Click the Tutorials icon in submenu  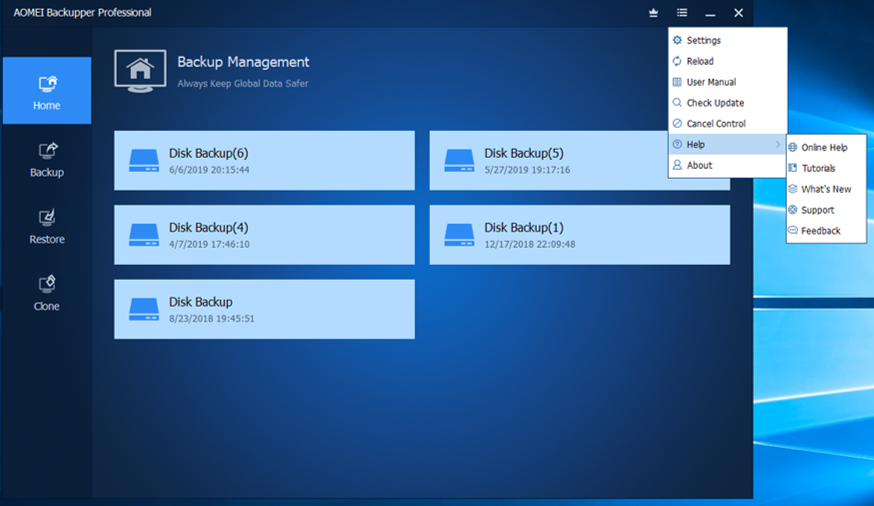(793, 168)
